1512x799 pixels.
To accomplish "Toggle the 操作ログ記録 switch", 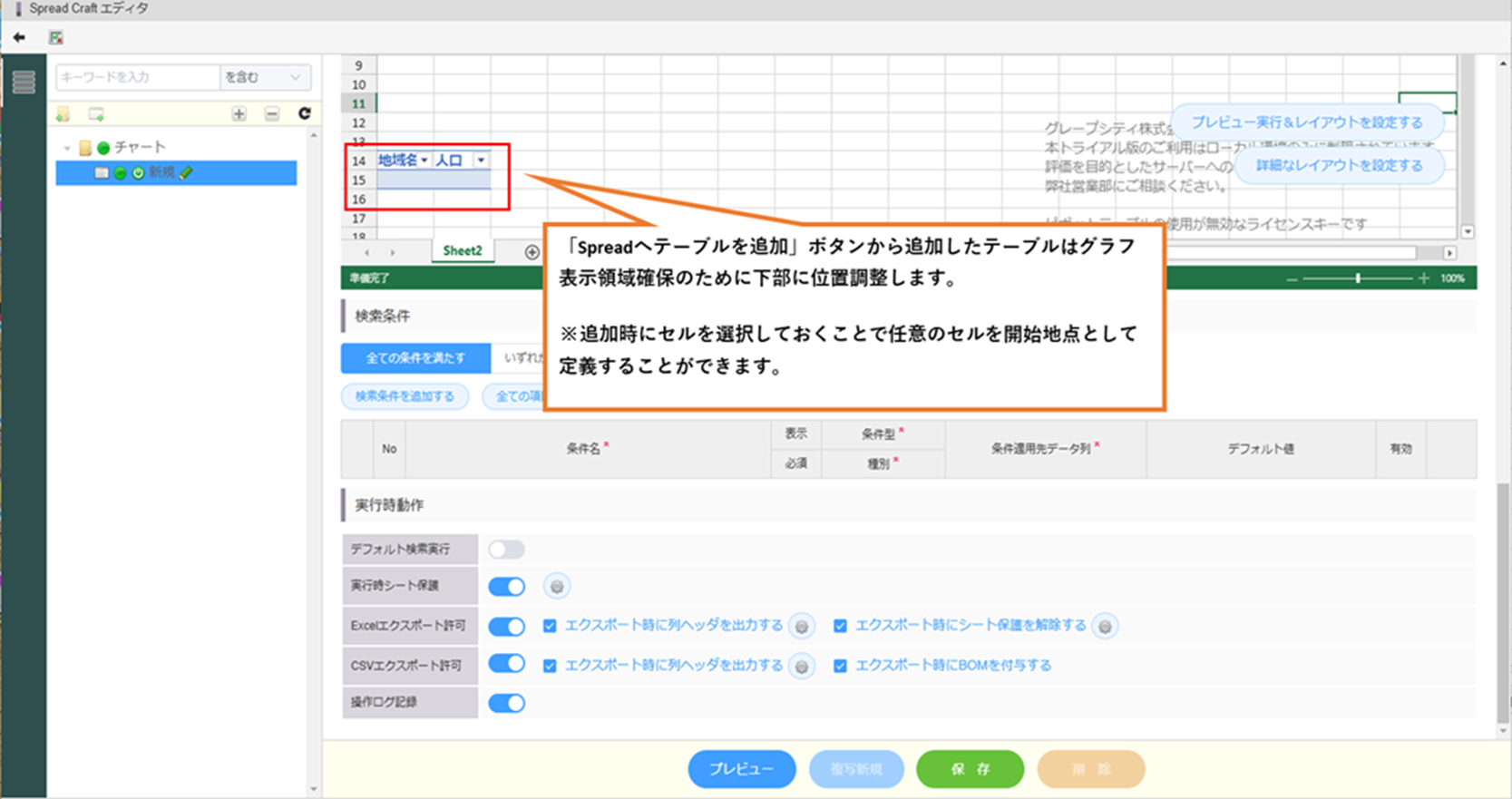I will click(506, 703).
